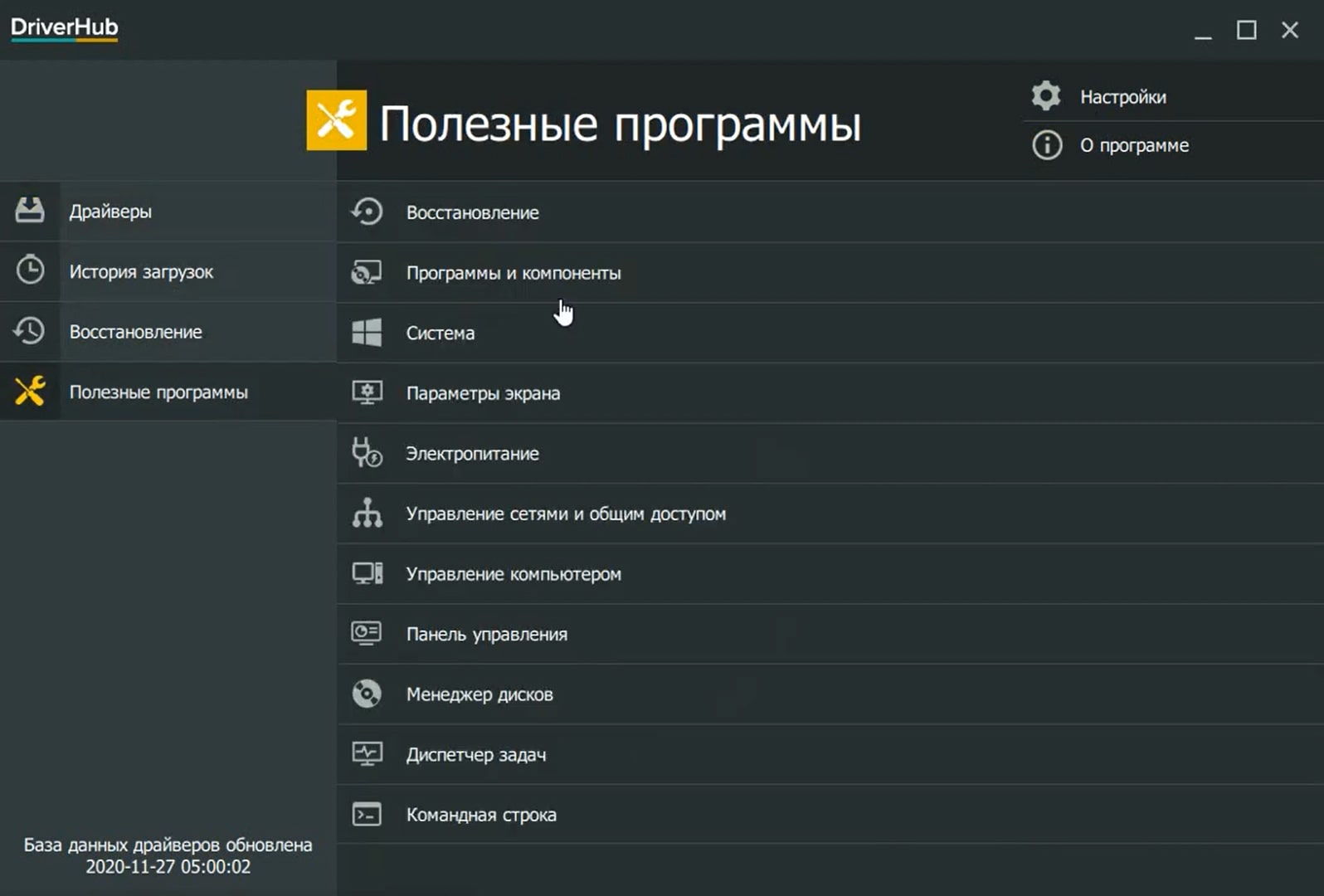Screen dimensions: 1324x896
Task: Click the monitor pulse icon for Диспетчер задач
Action: [x=367, y=754]
